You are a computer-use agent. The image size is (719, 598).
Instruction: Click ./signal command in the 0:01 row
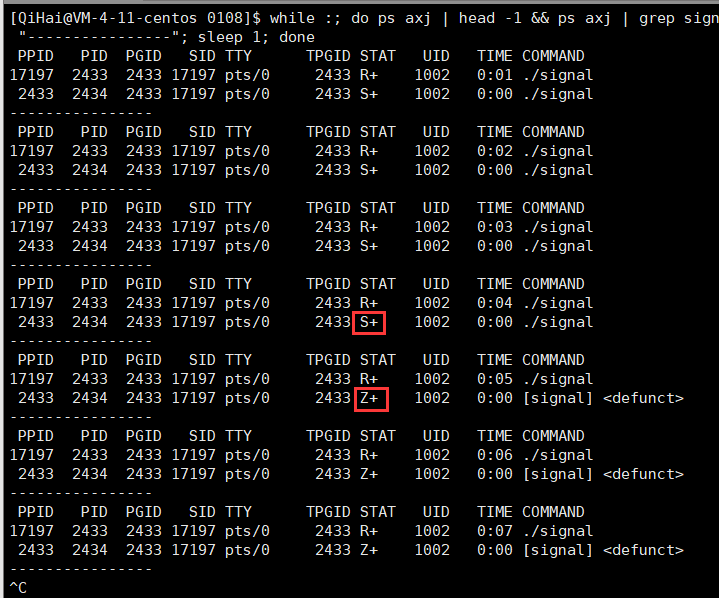click(558, 75)
